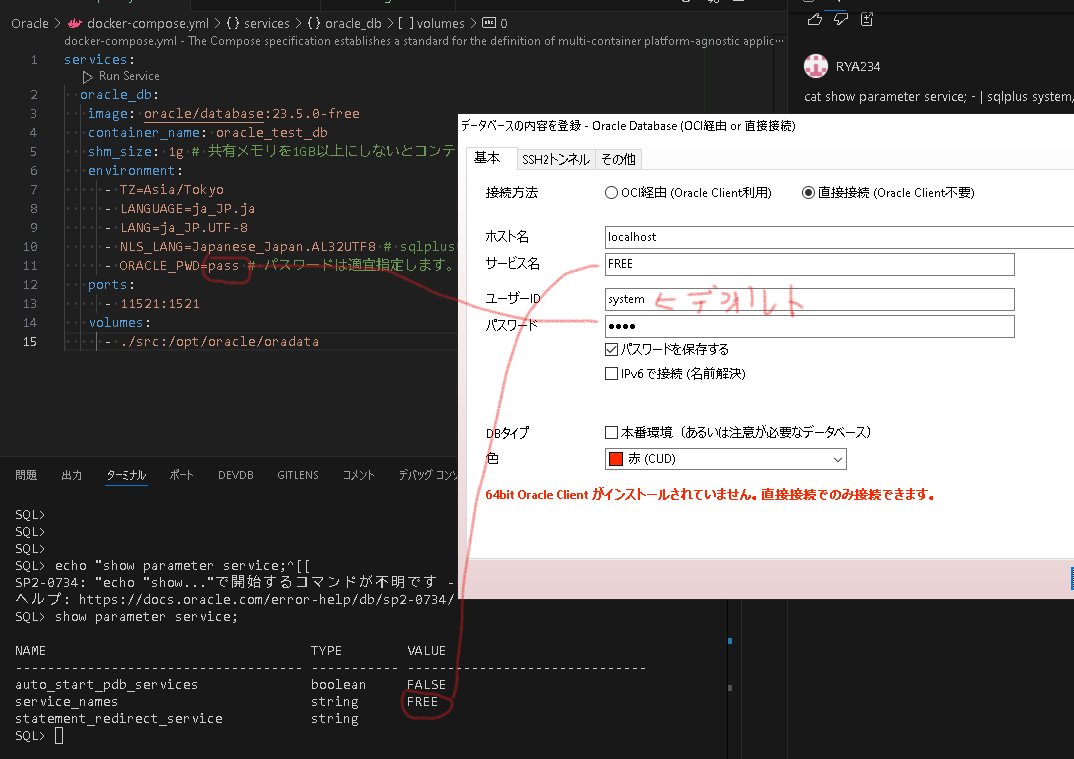Open the コメント panel tab
The image size is (1074, 759).
(x=358, y=475)
